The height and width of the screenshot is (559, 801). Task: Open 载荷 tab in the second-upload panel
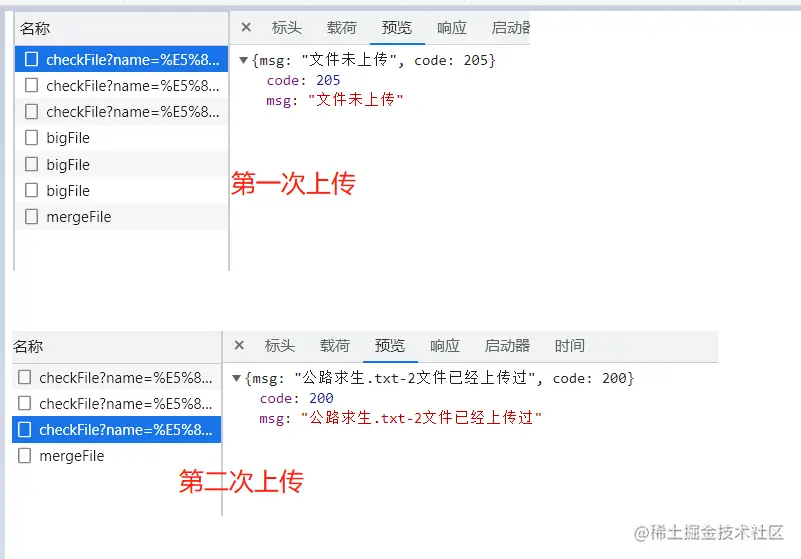pos(335,346)
